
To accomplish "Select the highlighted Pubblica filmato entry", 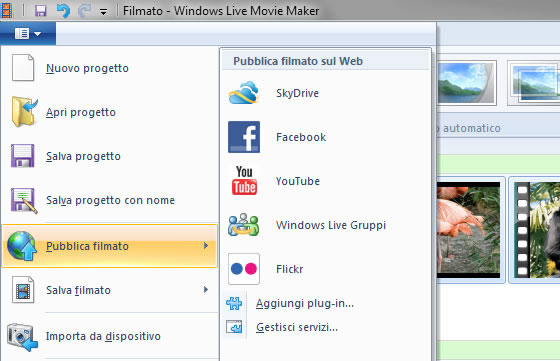I will click(109, 246).
